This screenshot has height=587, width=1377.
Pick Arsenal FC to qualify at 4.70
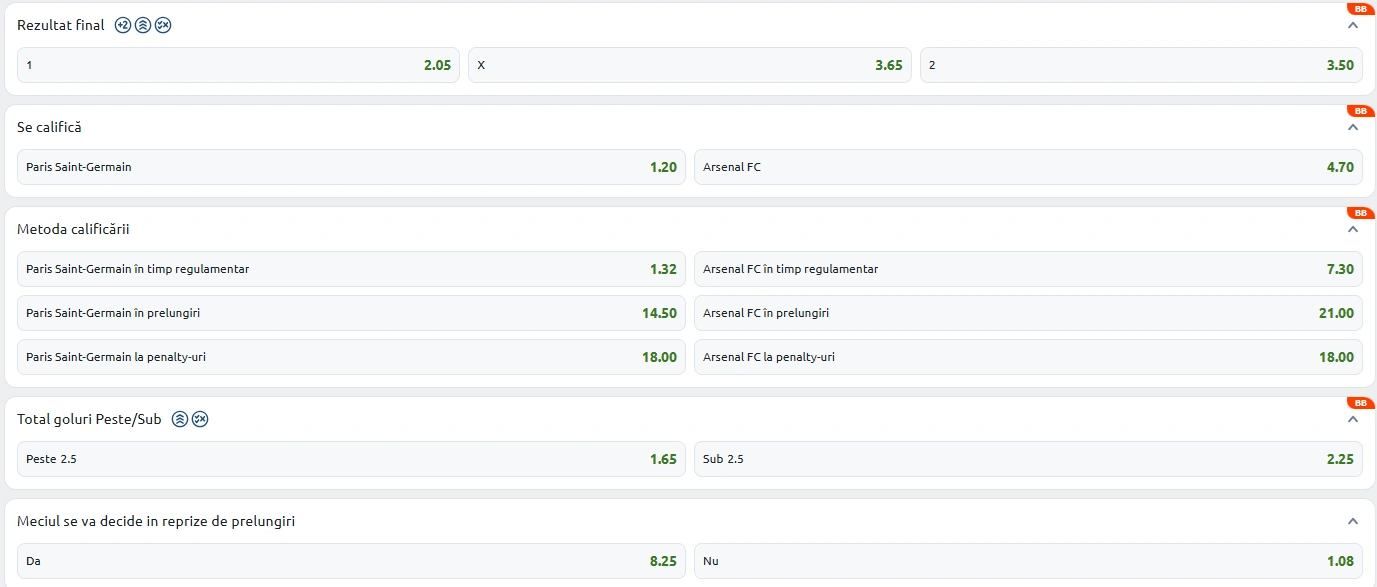point(1028,167)
